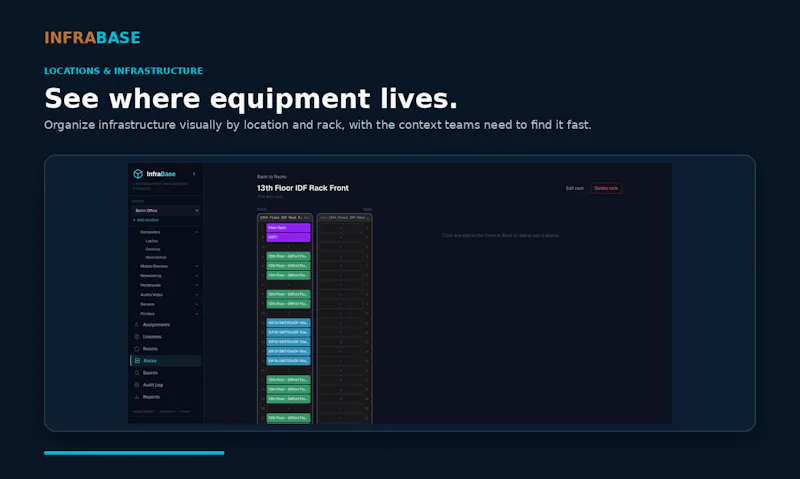Select Workstation under Computers
800x479 pixels.
coord(156,257)
